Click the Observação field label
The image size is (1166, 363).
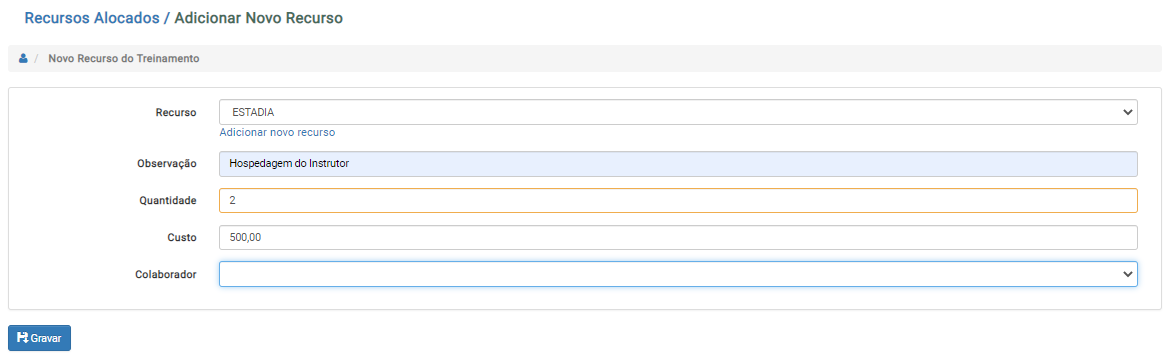pyautogui.click(x=167, y=164)
